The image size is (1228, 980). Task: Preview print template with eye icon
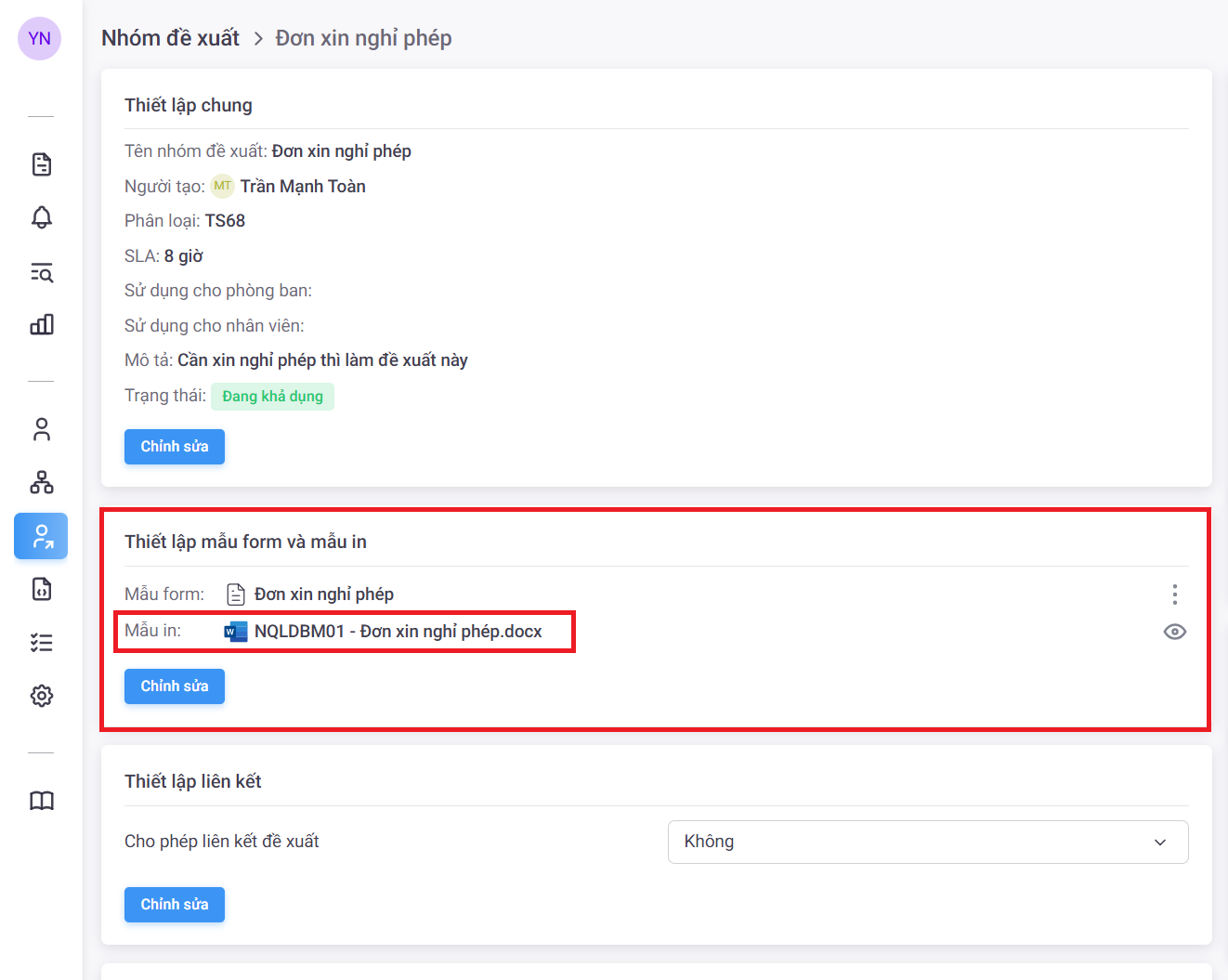click(x=1174, y=632)
